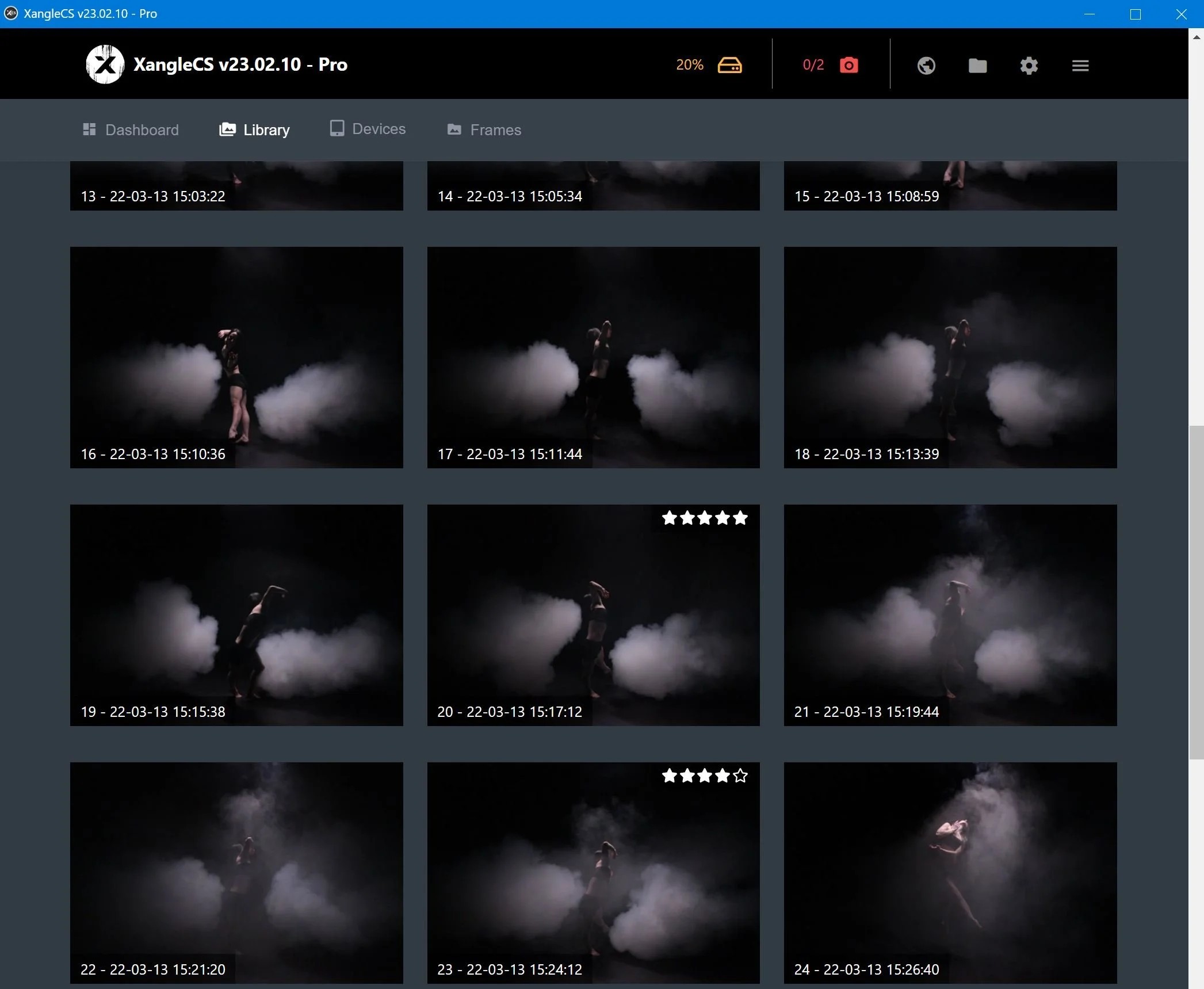Click the title bar app icon
This screenshot has height=989, width=1204.
[x=11, y=13]
